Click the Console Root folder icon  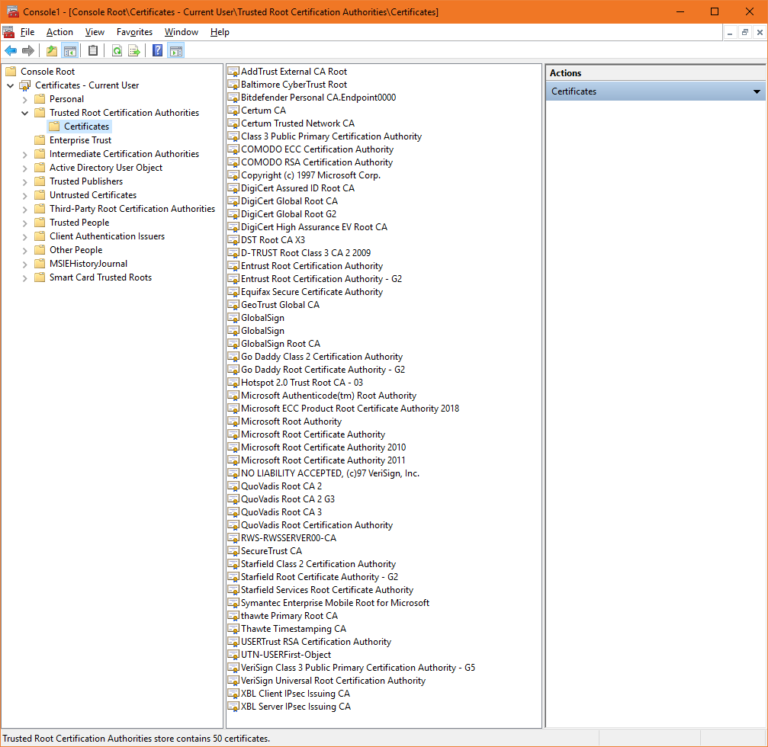[11, 72]
